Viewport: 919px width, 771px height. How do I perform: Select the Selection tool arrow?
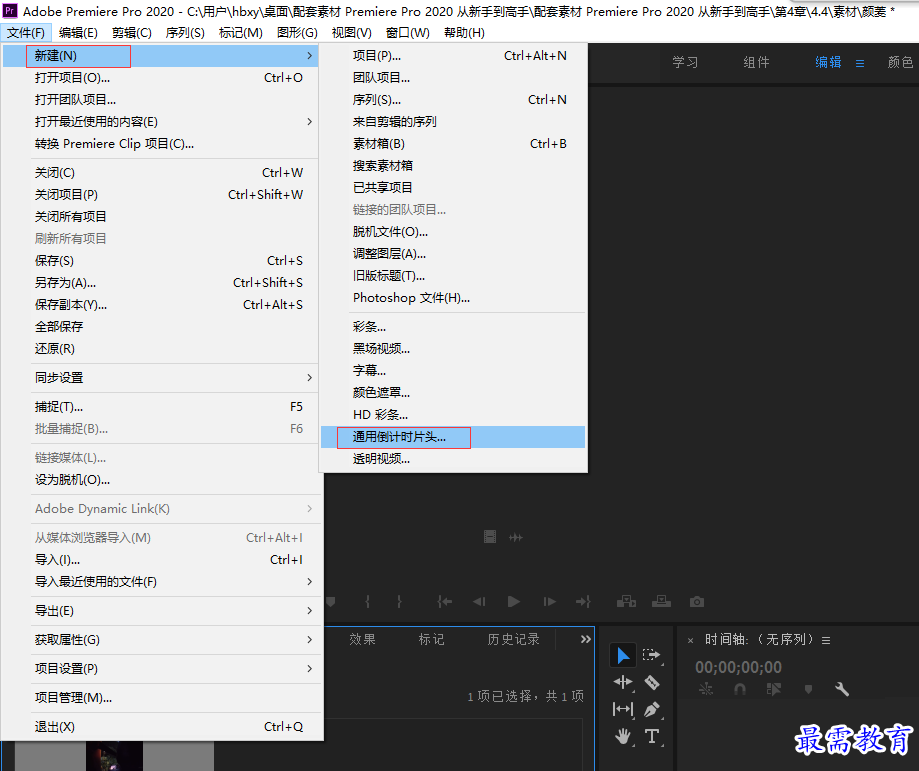[623, 655]
